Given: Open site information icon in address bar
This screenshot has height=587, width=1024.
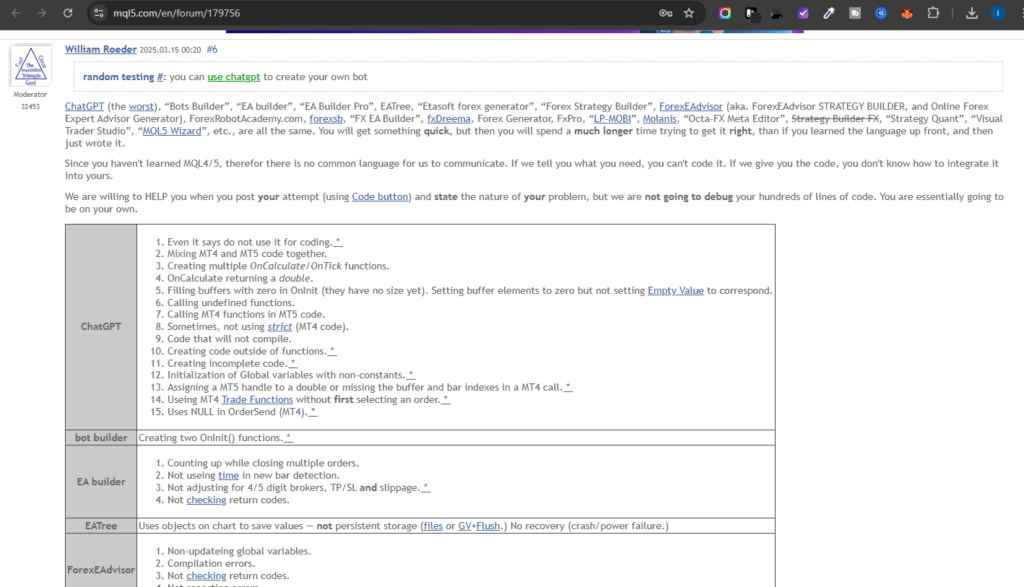Looking at the screenshot, I should 98,14.
